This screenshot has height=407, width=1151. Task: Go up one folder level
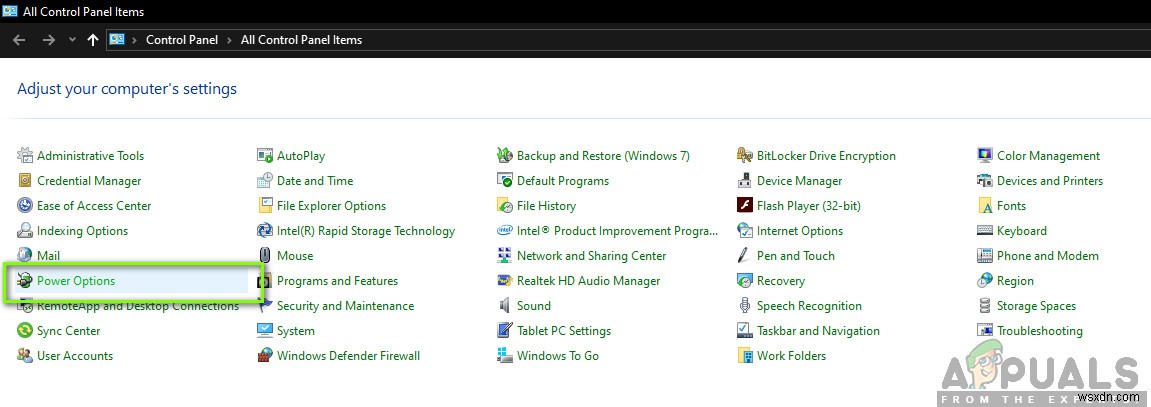coord(93,40)
